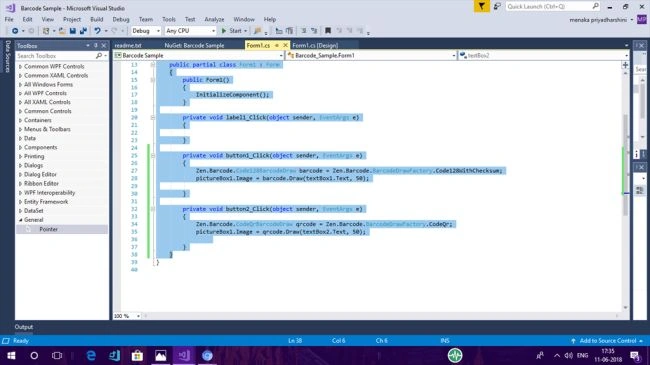Click the yellow feedback notification flag icon
Image resolution: width=650 pixels, height=365 pixels.
tap(481, 6)
